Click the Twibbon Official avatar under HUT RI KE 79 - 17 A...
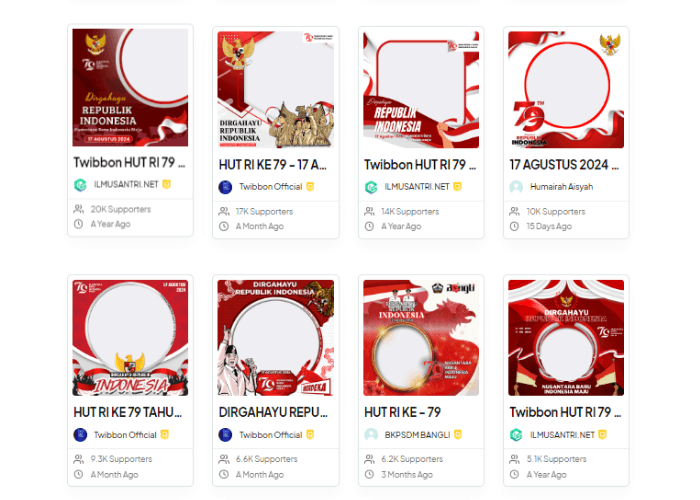This screenshot has height=500, width=700. tap(225, 187)
